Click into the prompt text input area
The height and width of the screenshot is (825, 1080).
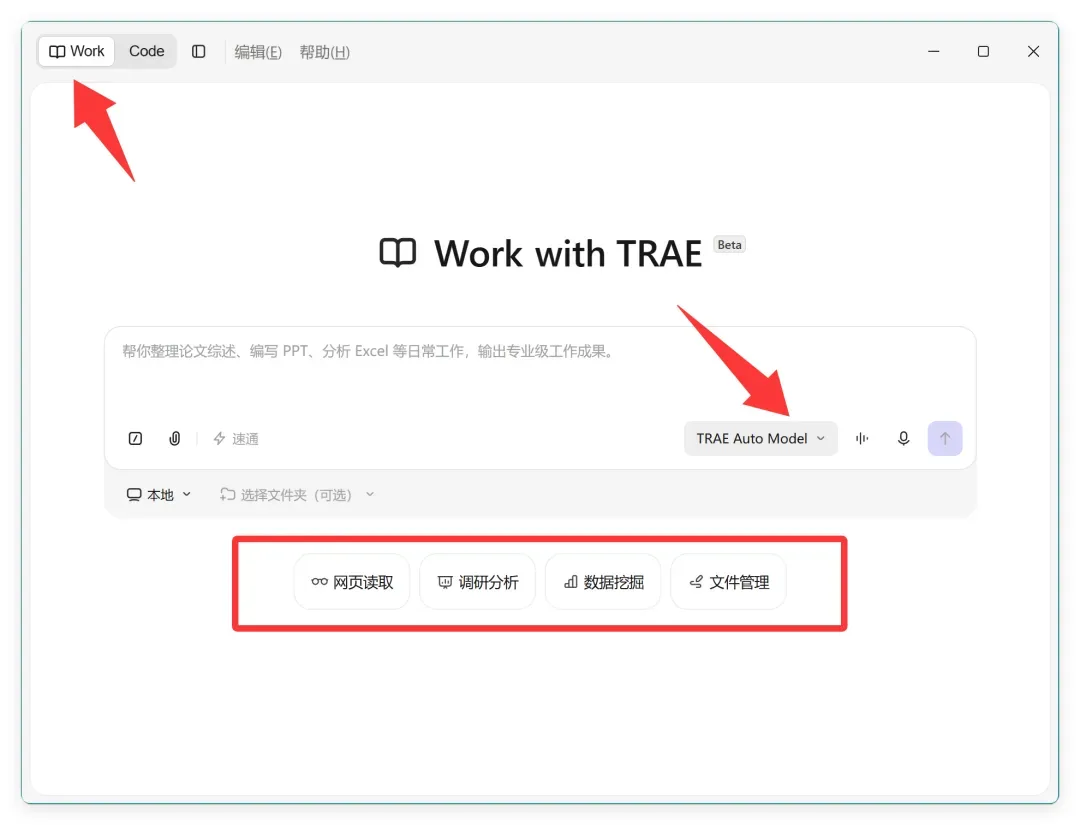pyautogui.click(x=540, y=372)
